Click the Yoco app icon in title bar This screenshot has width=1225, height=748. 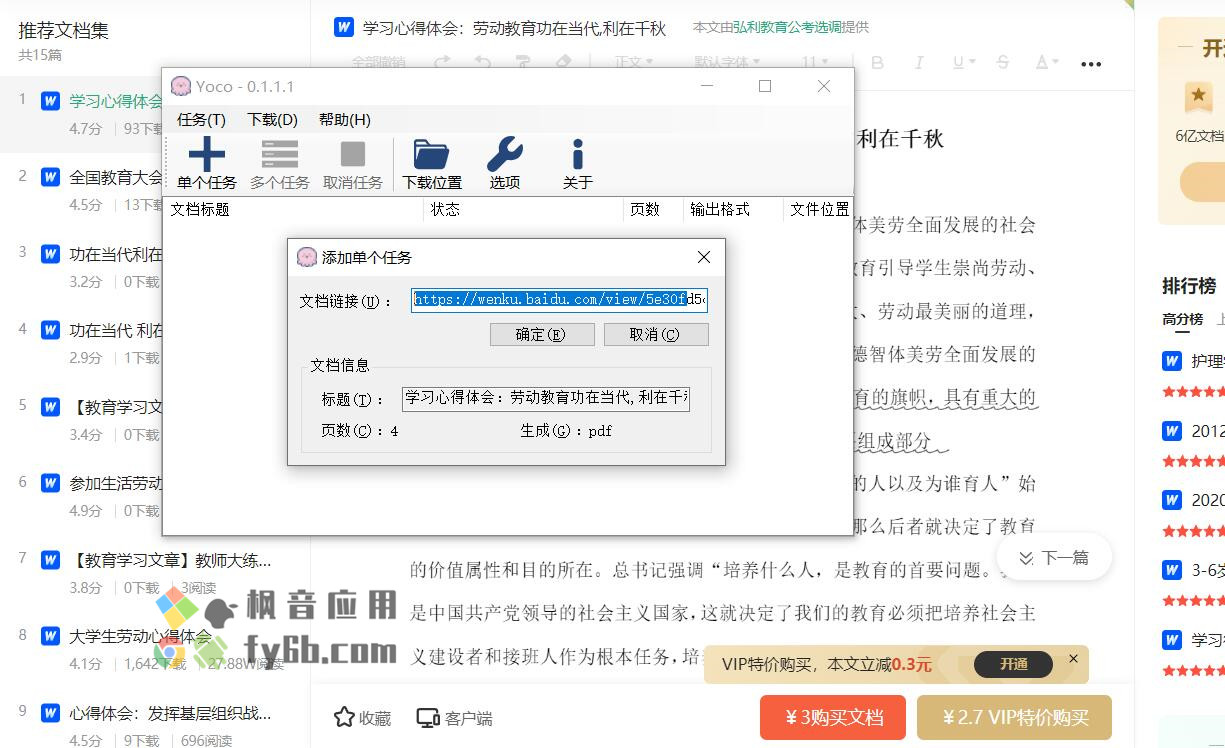coord(181,86)
